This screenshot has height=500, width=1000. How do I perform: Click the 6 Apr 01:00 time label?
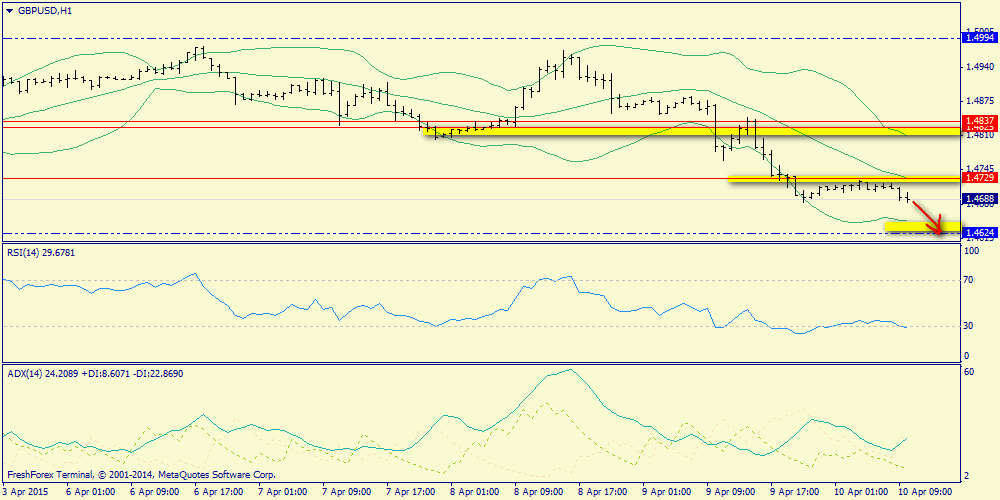pos(90,492)
